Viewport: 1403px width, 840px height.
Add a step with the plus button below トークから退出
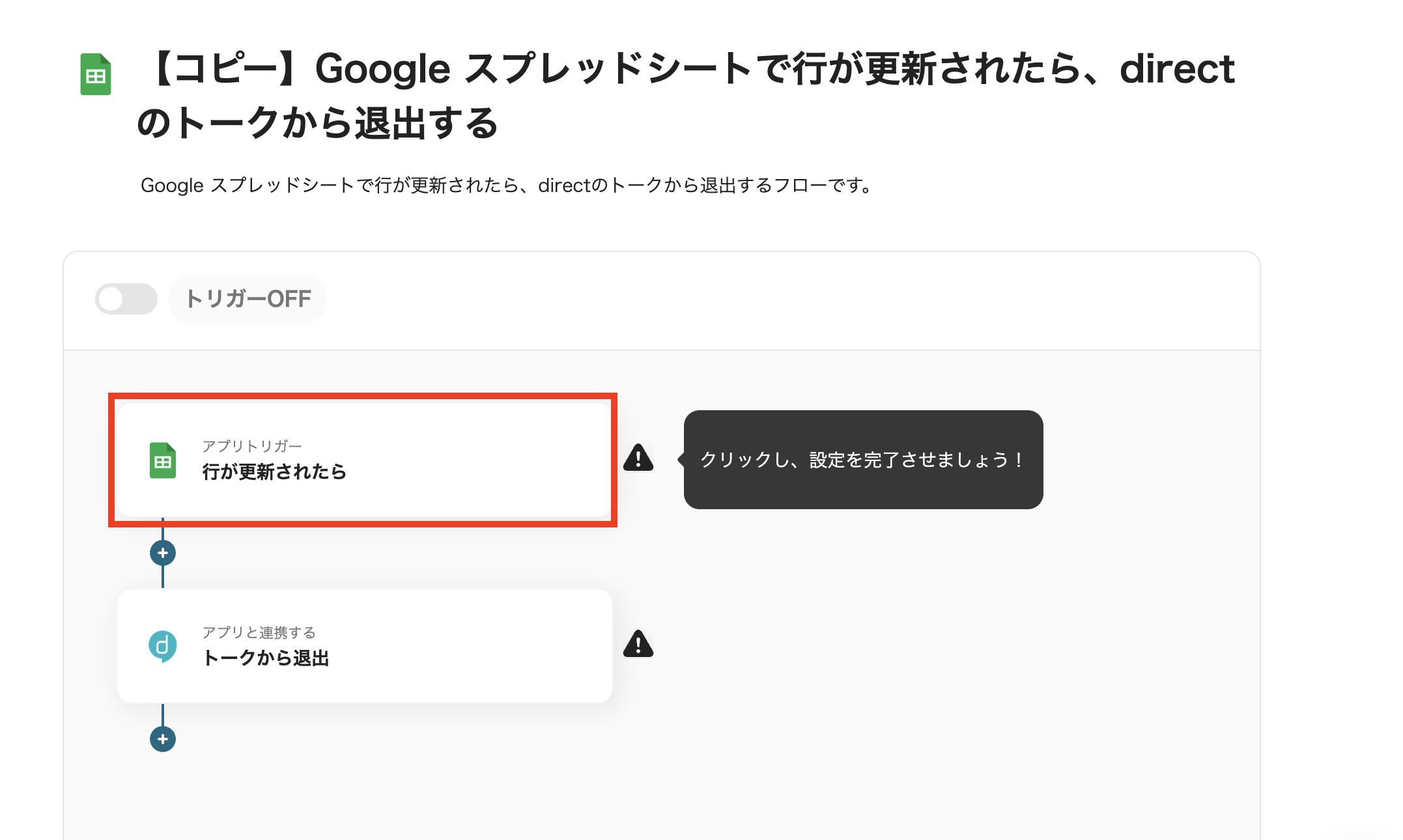coord(163,739)
